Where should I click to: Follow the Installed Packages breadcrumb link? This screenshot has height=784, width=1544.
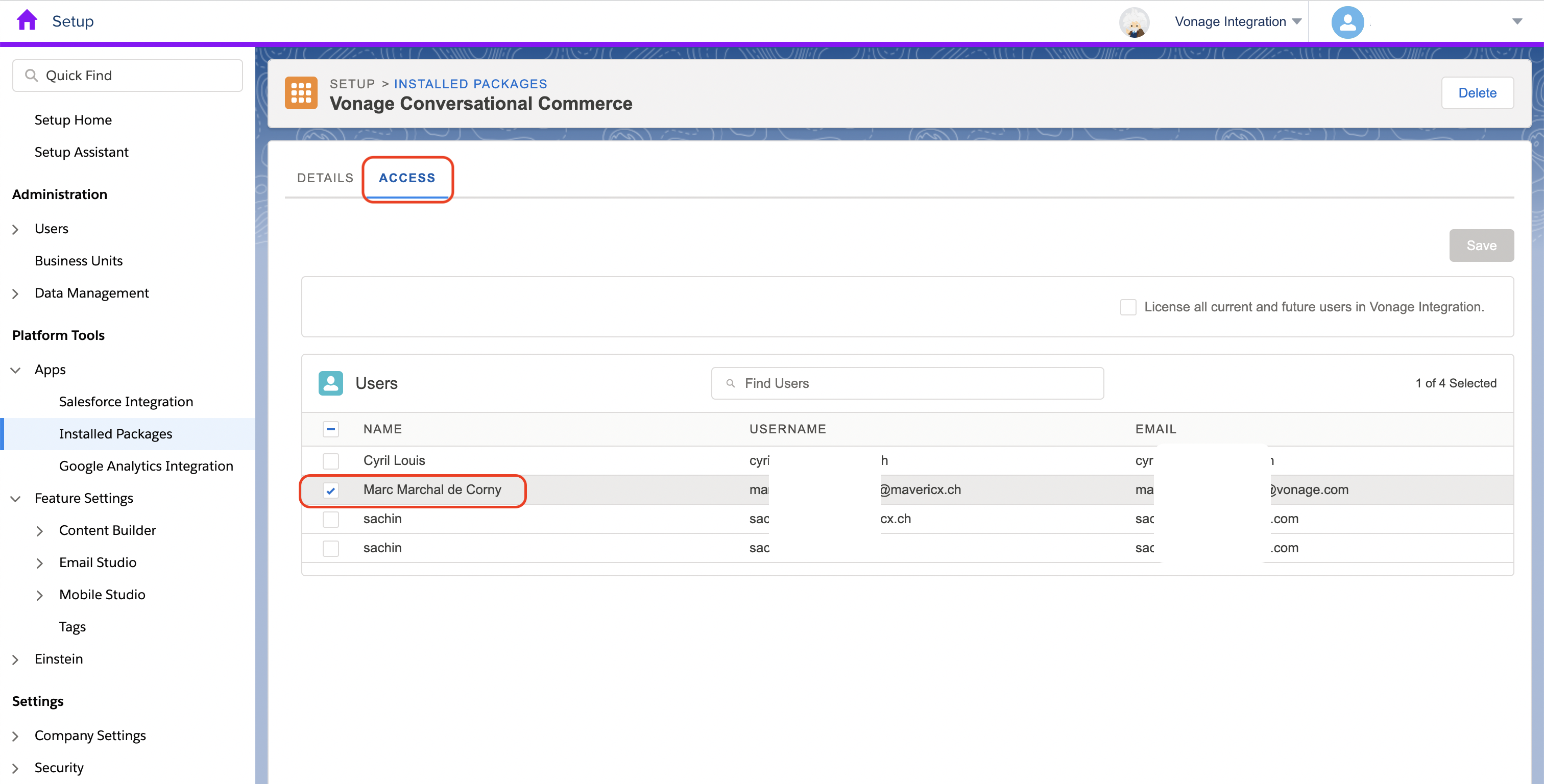(x=471, y=84)
